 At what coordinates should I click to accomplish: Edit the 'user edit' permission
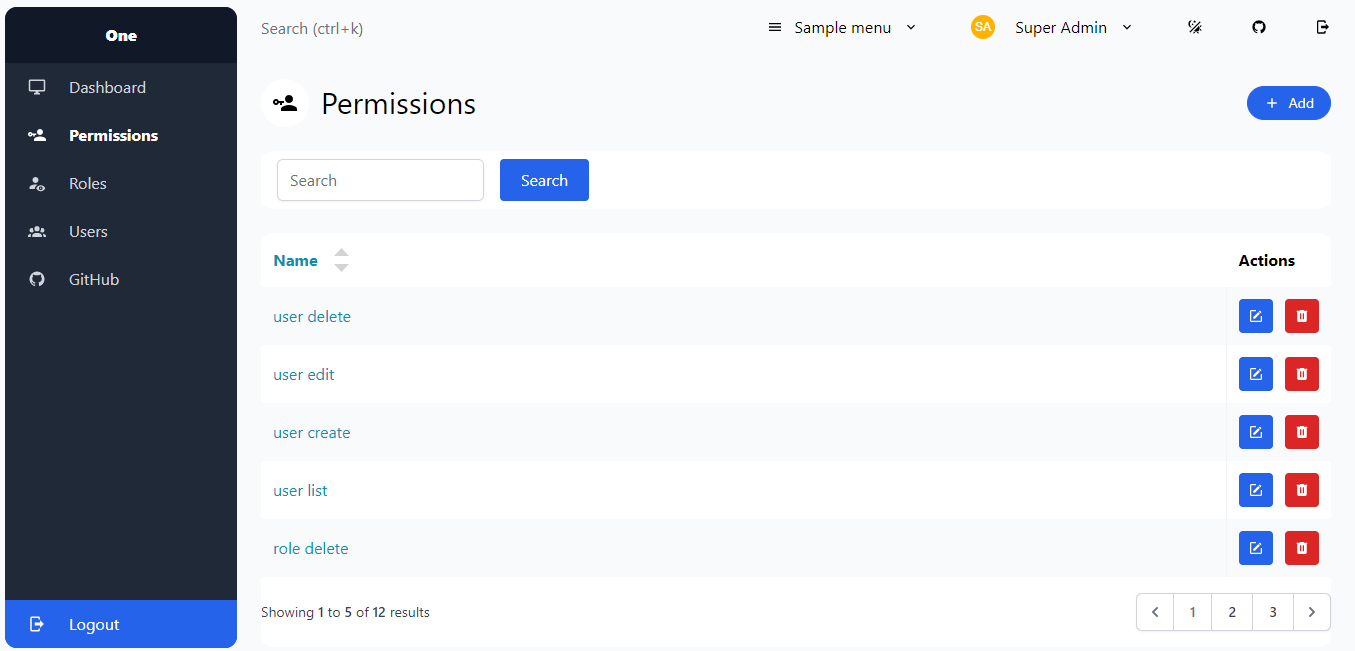pos(1256,374)
